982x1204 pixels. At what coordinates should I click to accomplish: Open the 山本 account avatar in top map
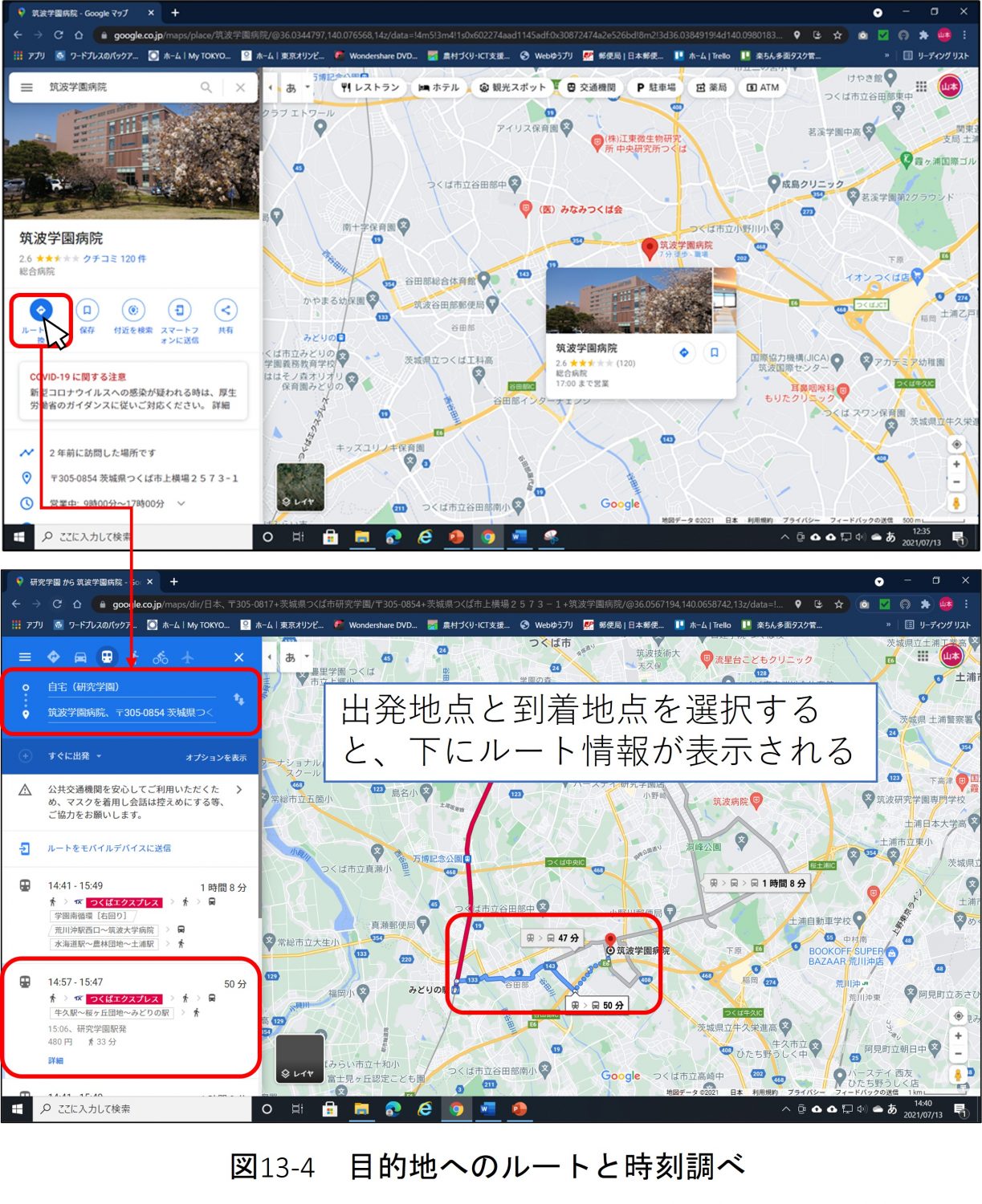coord(950,86)
